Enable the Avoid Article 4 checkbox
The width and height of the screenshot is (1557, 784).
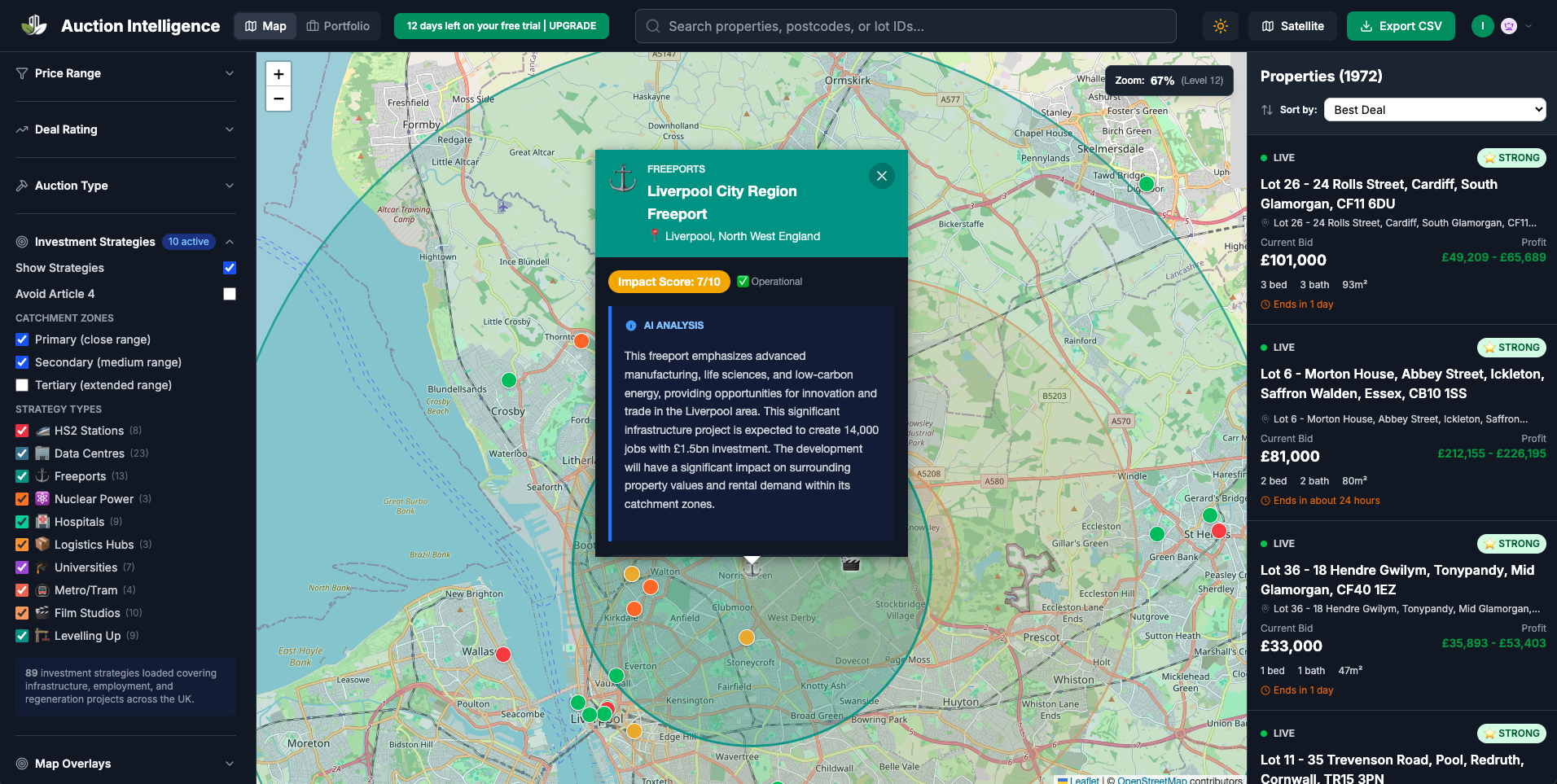pos(229,294)
